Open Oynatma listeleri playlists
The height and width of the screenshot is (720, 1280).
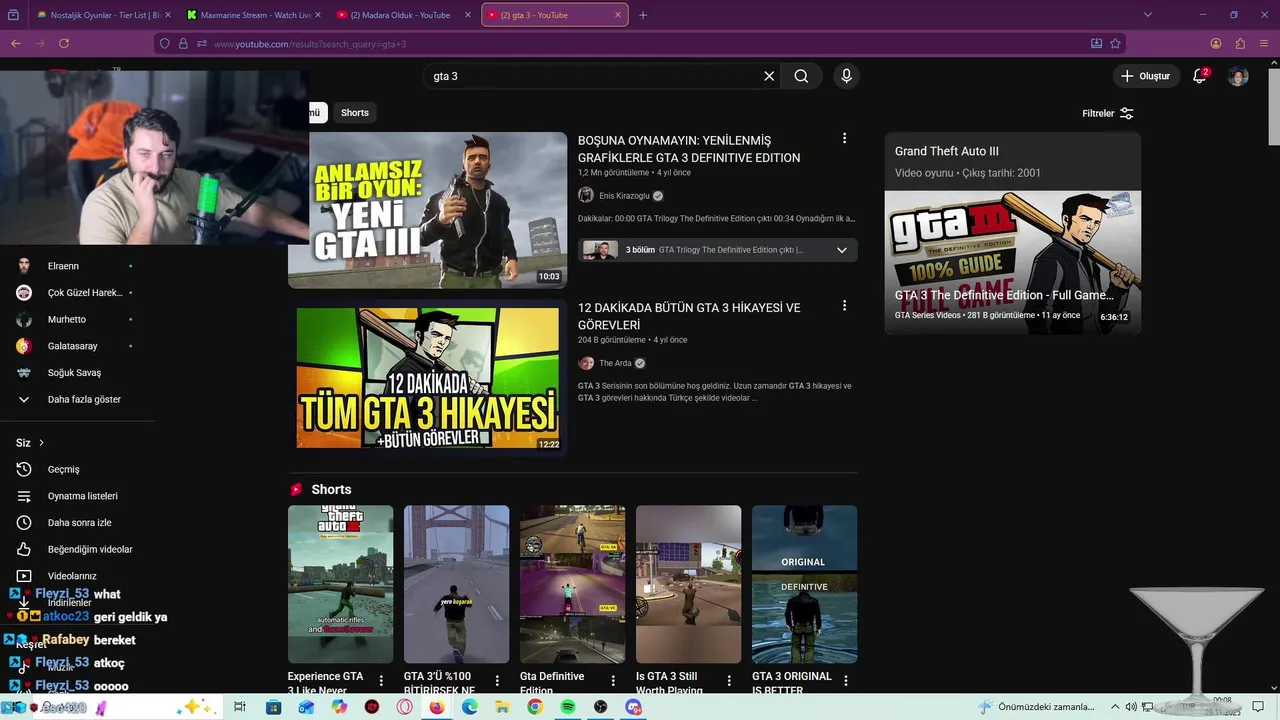(x=82, y=496)
